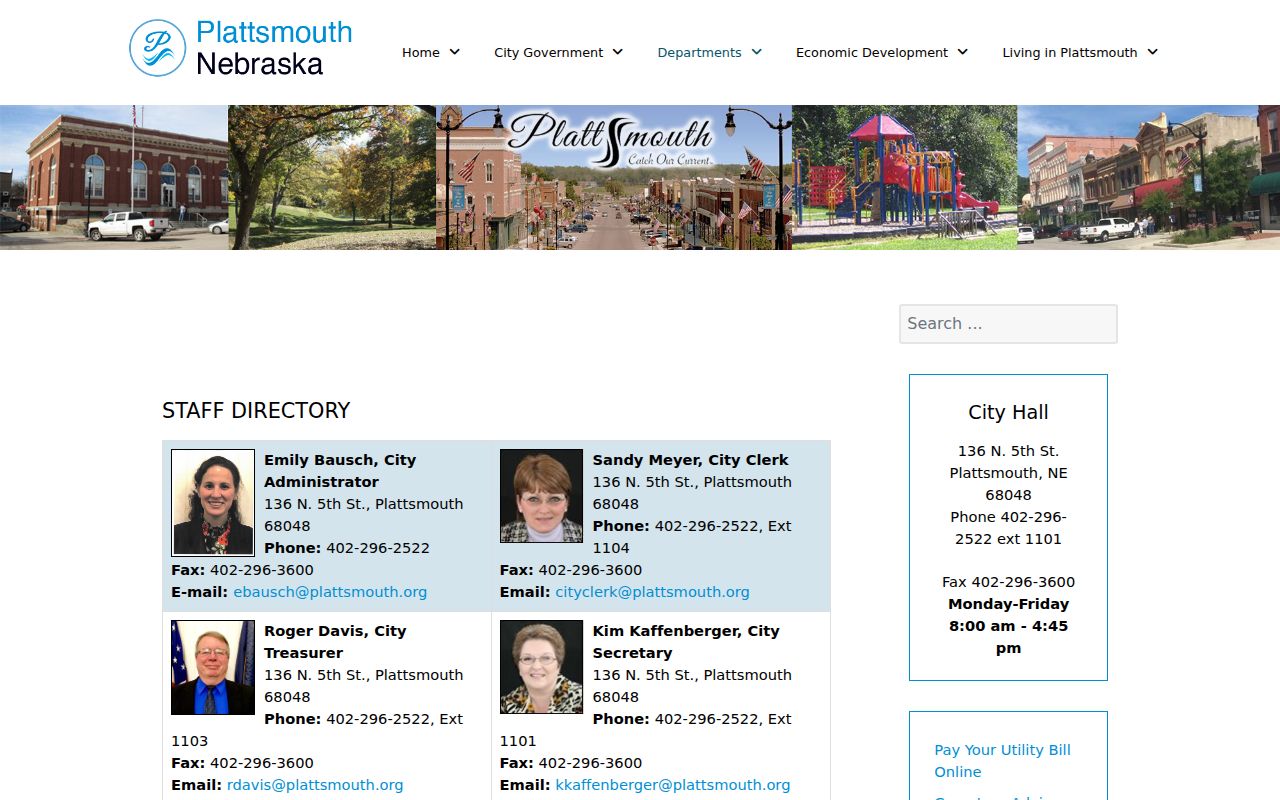Open the Economic Development menu
The height and width of the screenshot is (800, 1280).
pyautogui.click(x=872, y=52)
